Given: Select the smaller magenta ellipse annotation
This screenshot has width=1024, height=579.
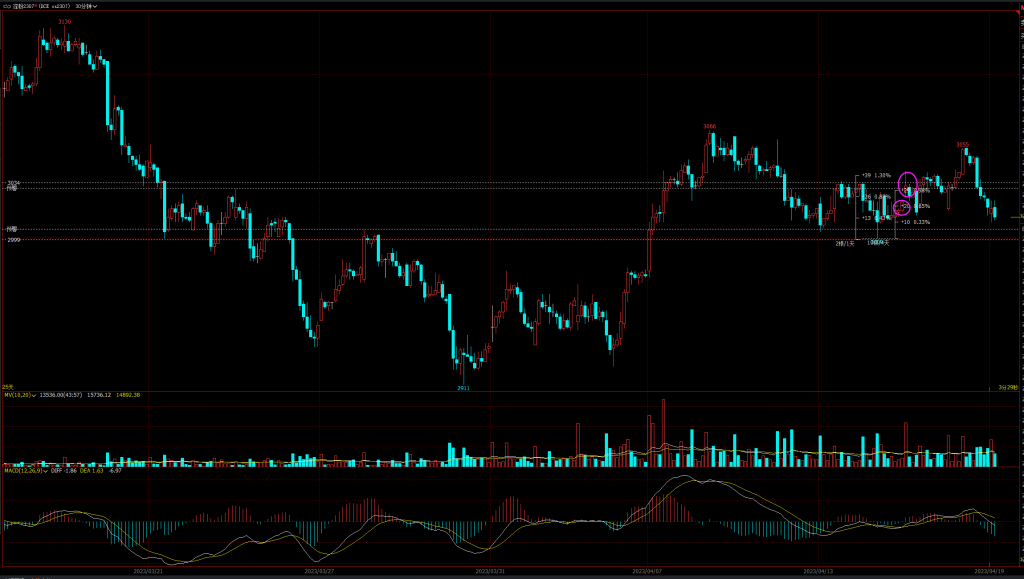Looking at the screenshot, I should 902,207.
